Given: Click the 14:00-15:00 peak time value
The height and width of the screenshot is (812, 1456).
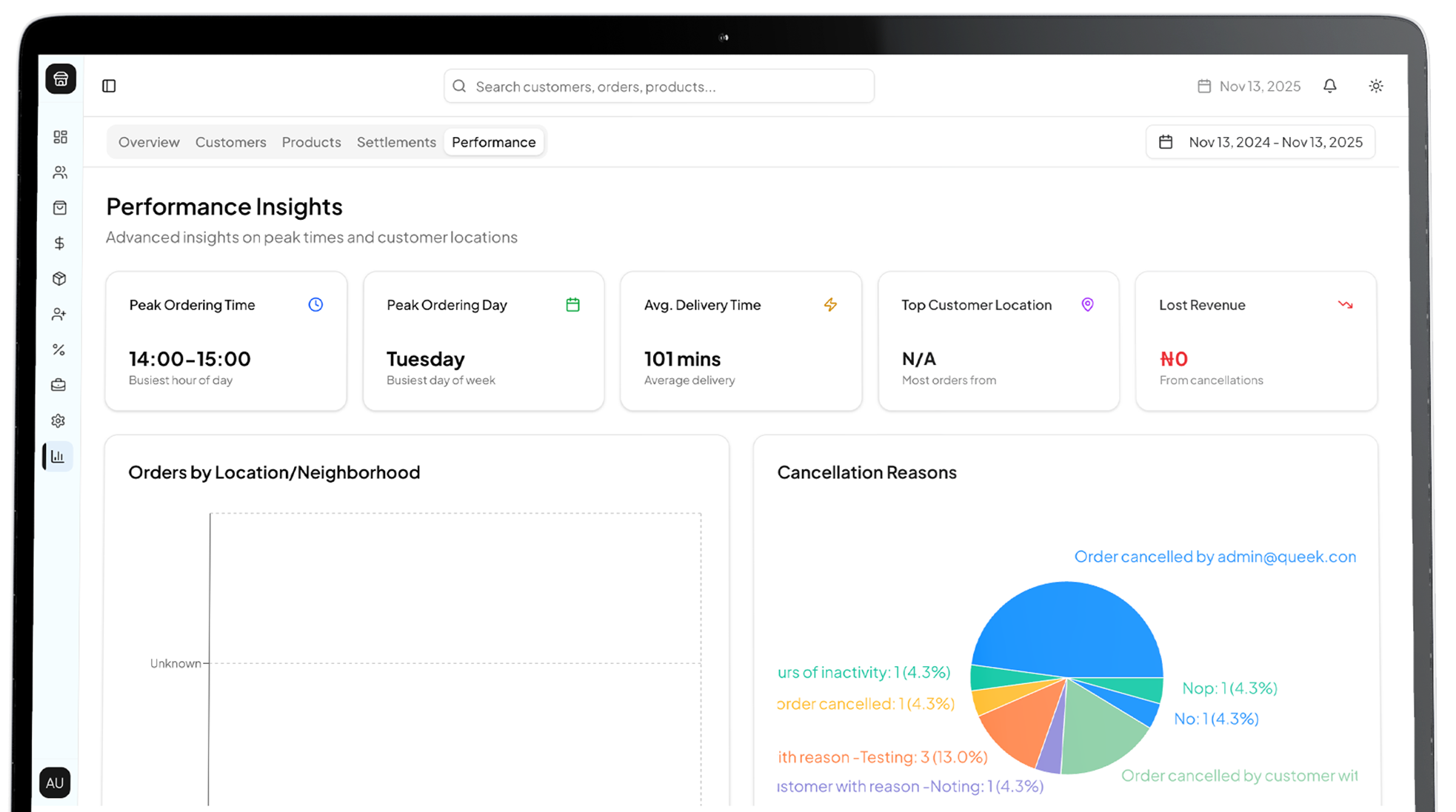Looking at the screenshot, I should pyautogui.click(x=190, y=359).
